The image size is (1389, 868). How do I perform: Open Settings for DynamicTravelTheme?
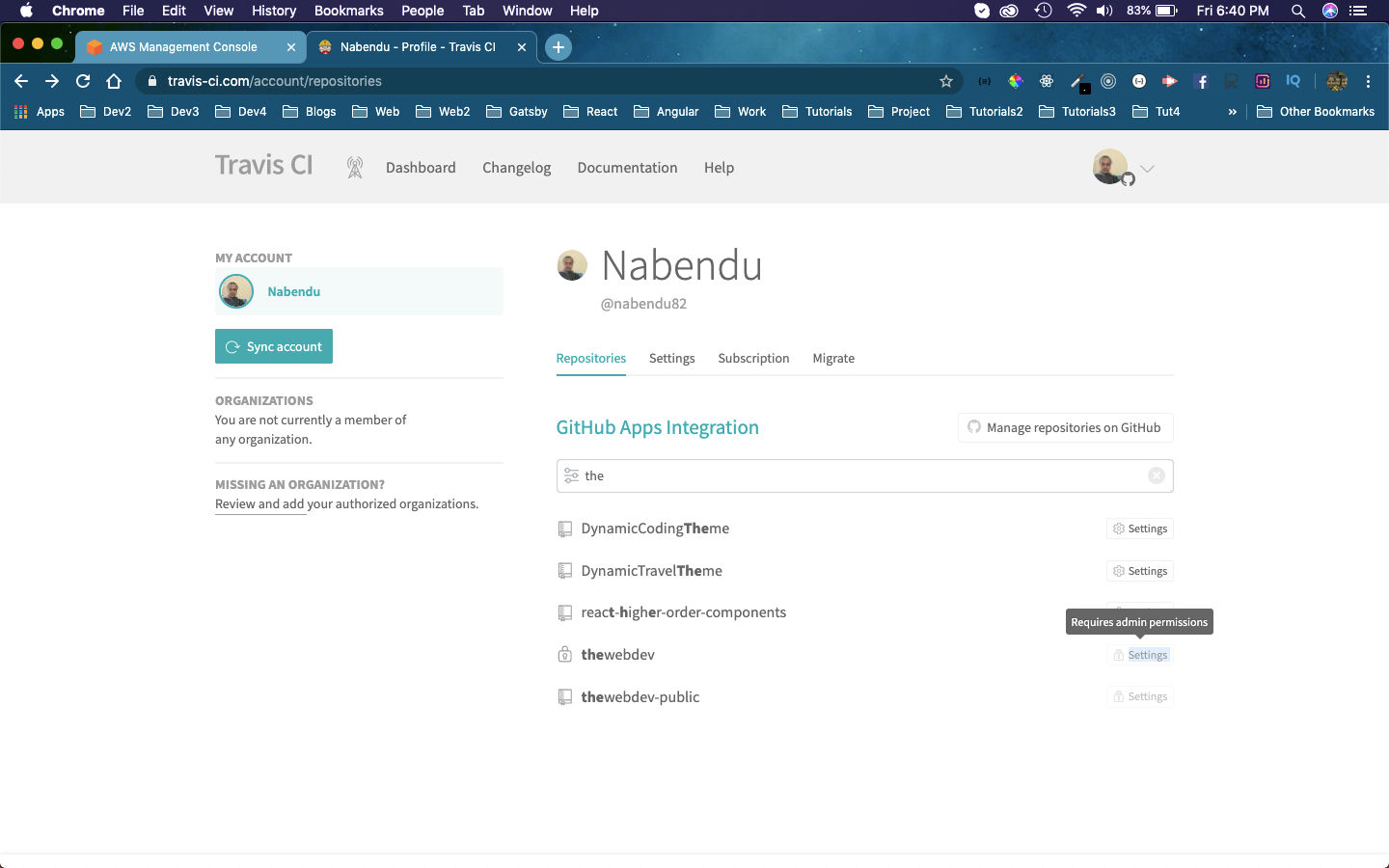coord(1139,571)
